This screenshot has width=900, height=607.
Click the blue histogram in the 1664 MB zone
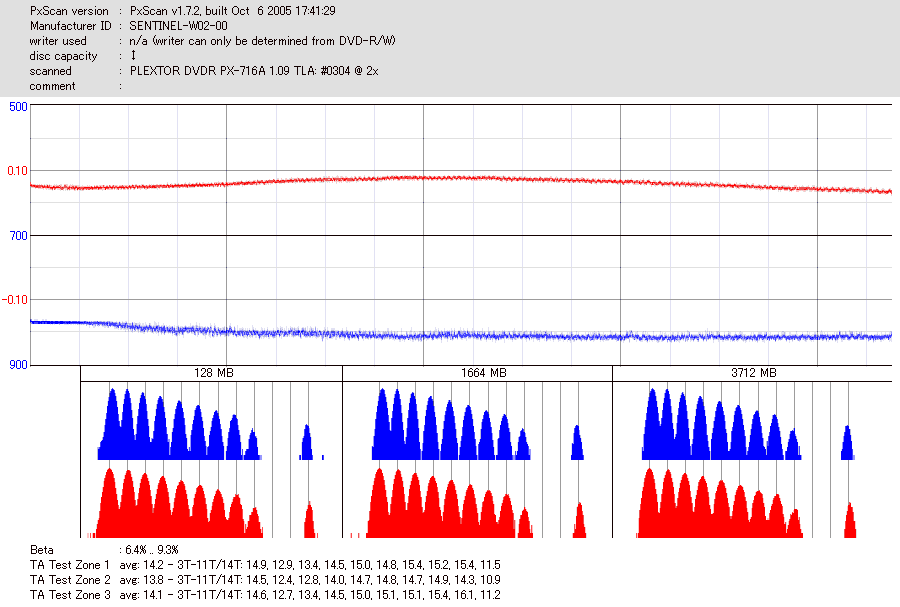[x=451, y=436]
